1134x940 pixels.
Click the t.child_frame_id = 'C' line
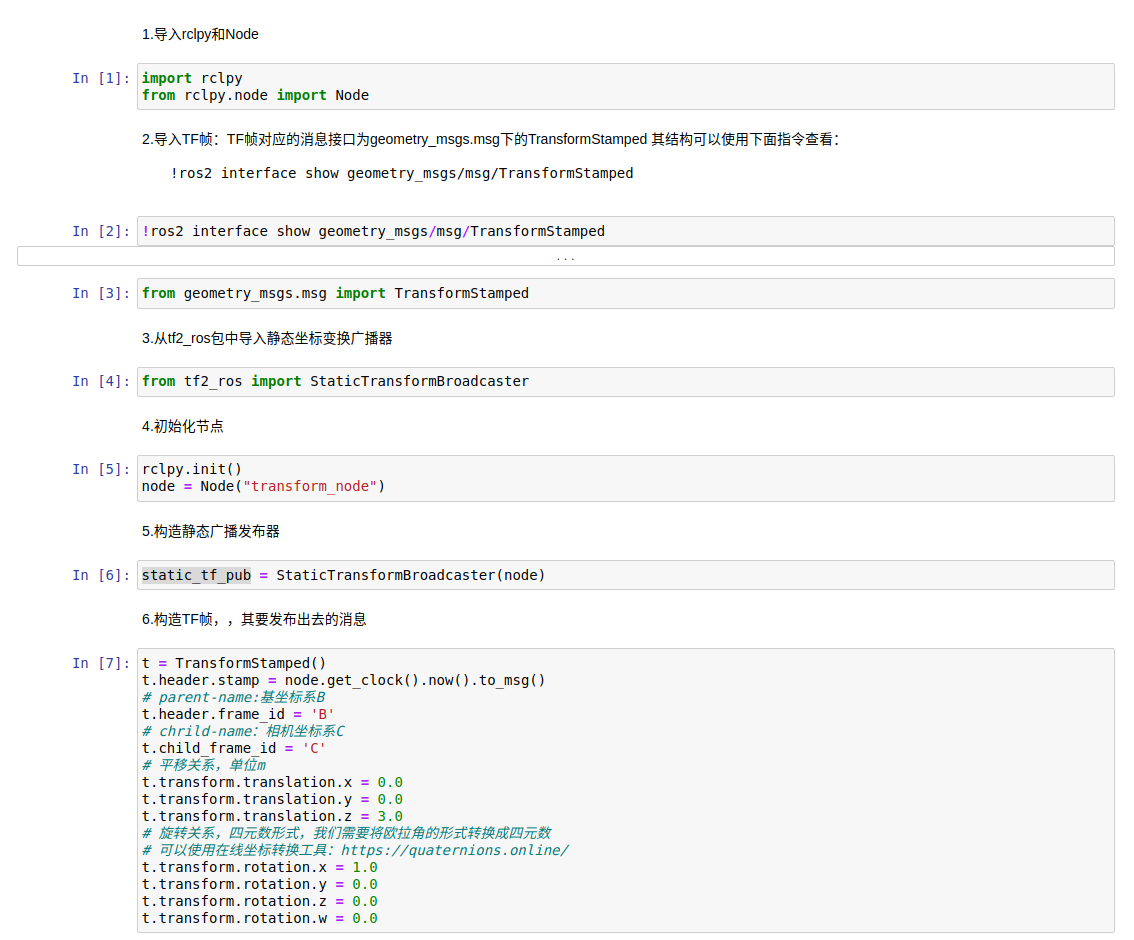tap(234, 748)
